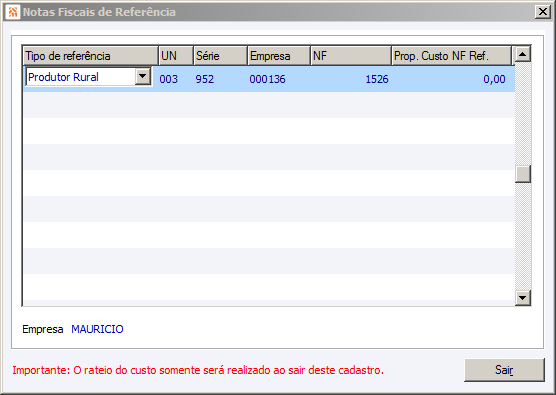Select the cost cell value 0,00
The image size is (556, 395).
pyautogui.click(x=494, y=79)
